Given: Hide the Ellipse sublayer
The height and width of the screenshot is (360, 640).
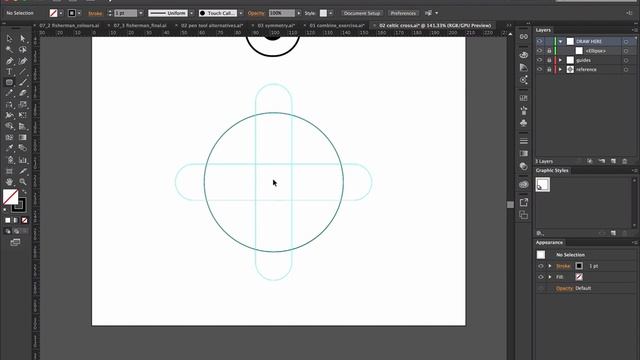Looking at the screenshot, I should pos(540,51).
